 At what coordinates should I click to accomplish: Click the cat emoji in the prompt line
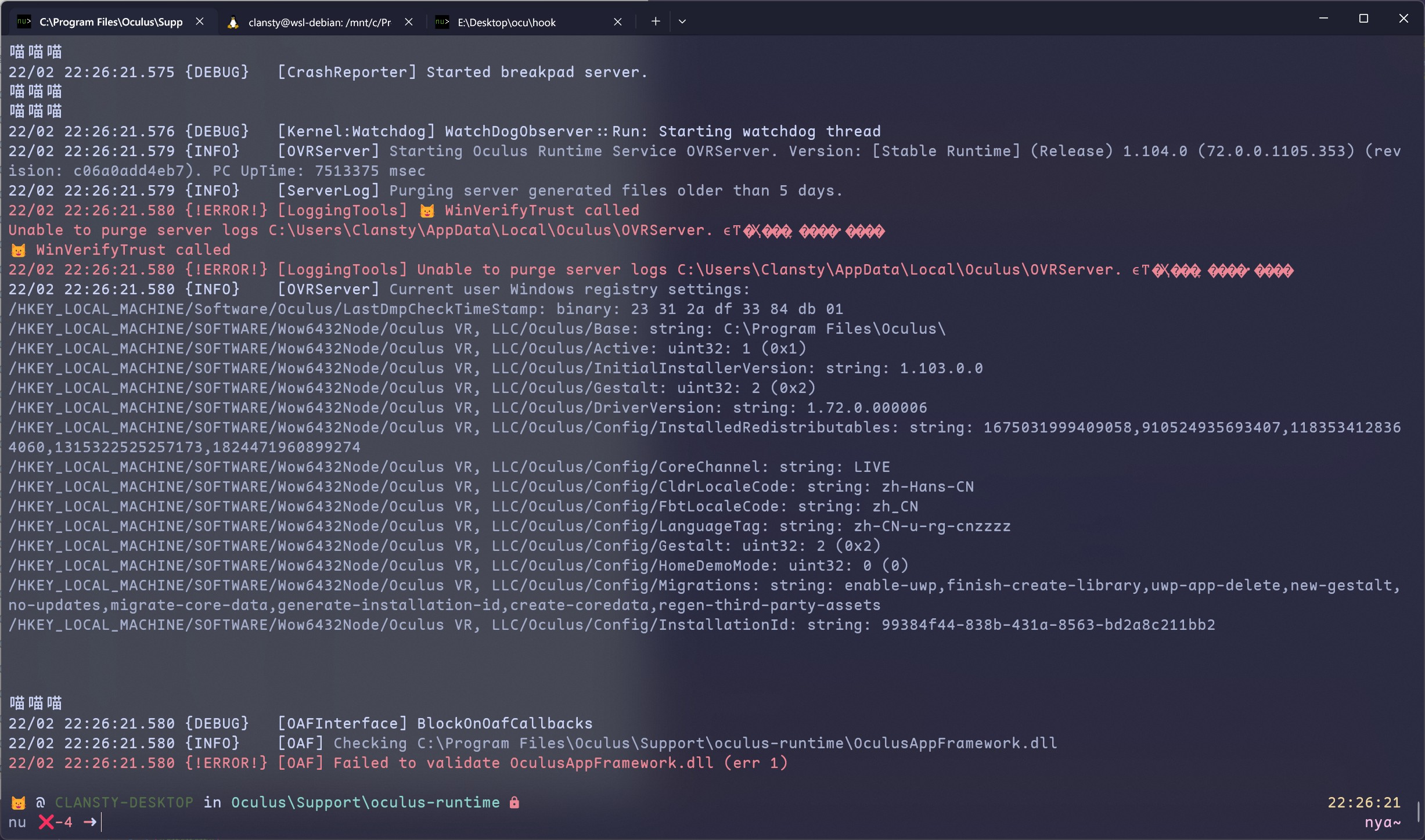click(19, 803)
